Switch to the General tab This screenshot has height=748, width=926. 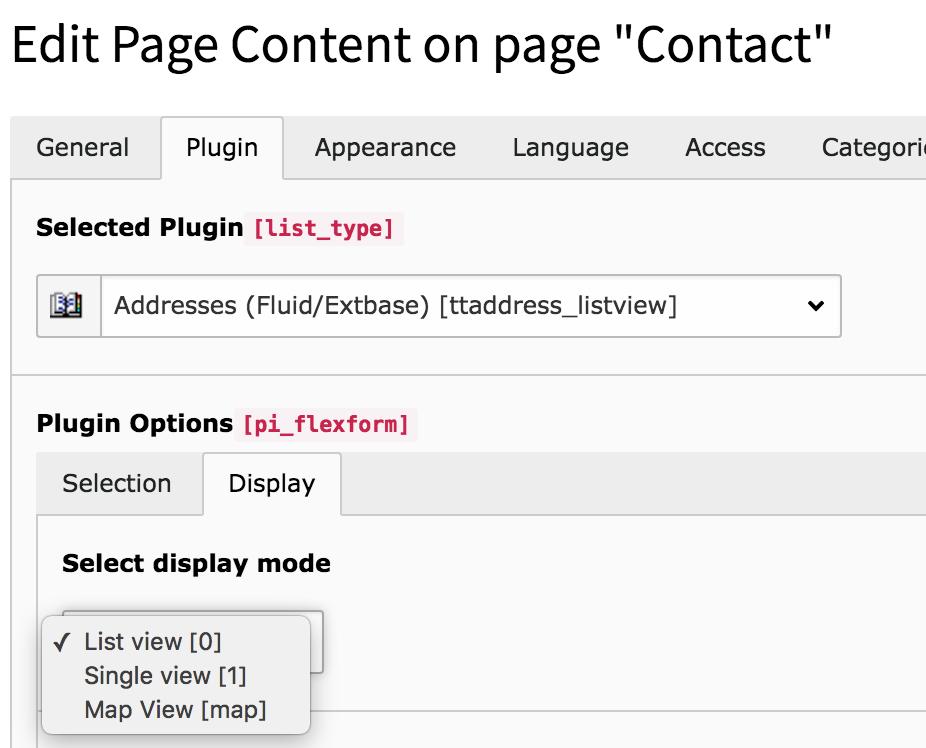83,148
